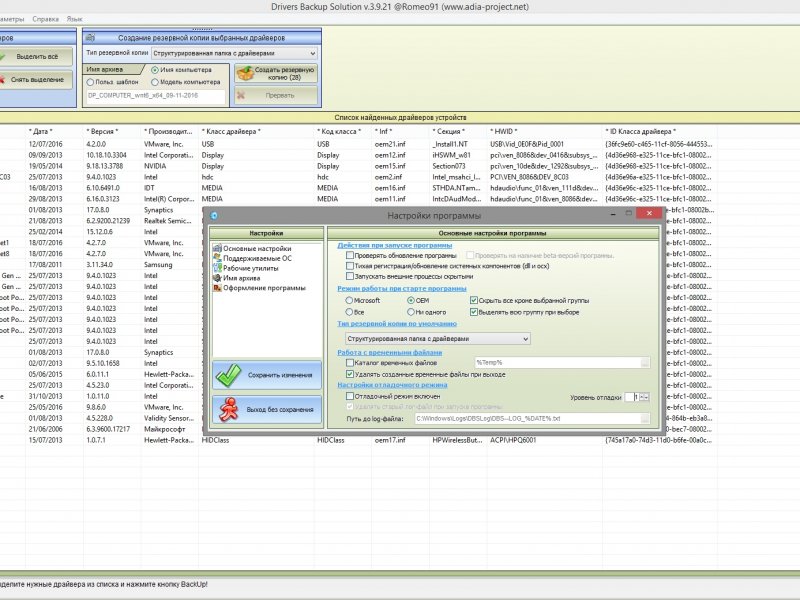800x600 pixels.
Task: Click the Список найденных драйверов устройств heading
Action: [400, 117]
